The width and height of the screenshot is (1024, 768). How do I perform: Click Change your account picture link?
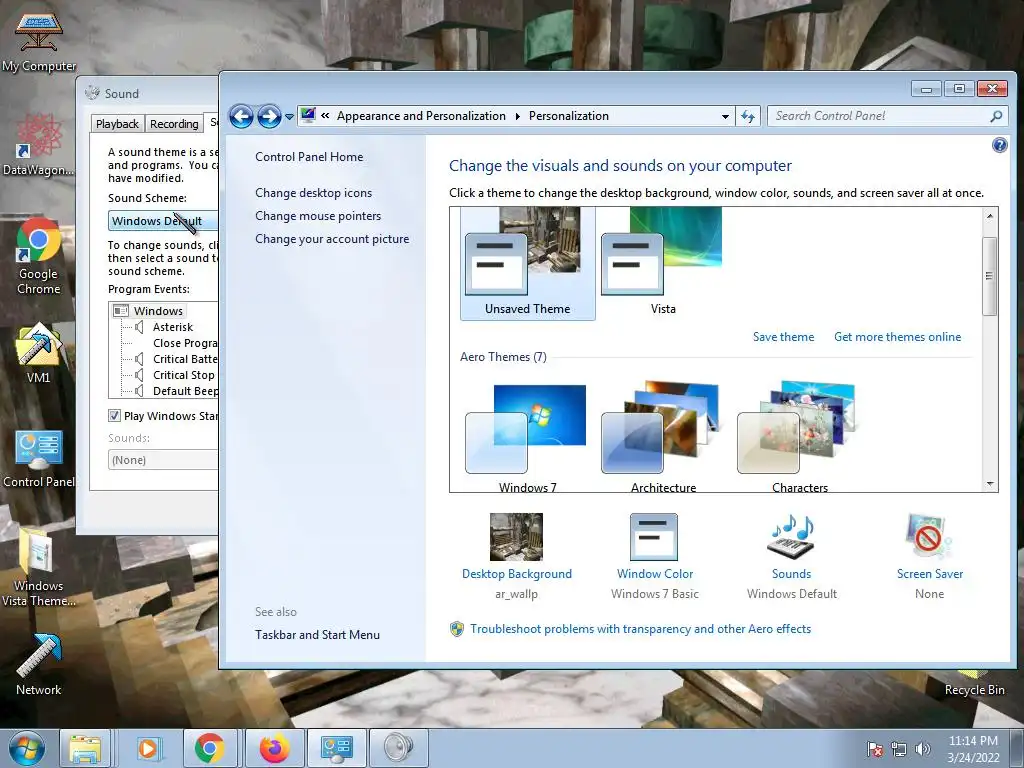(332, 239)
